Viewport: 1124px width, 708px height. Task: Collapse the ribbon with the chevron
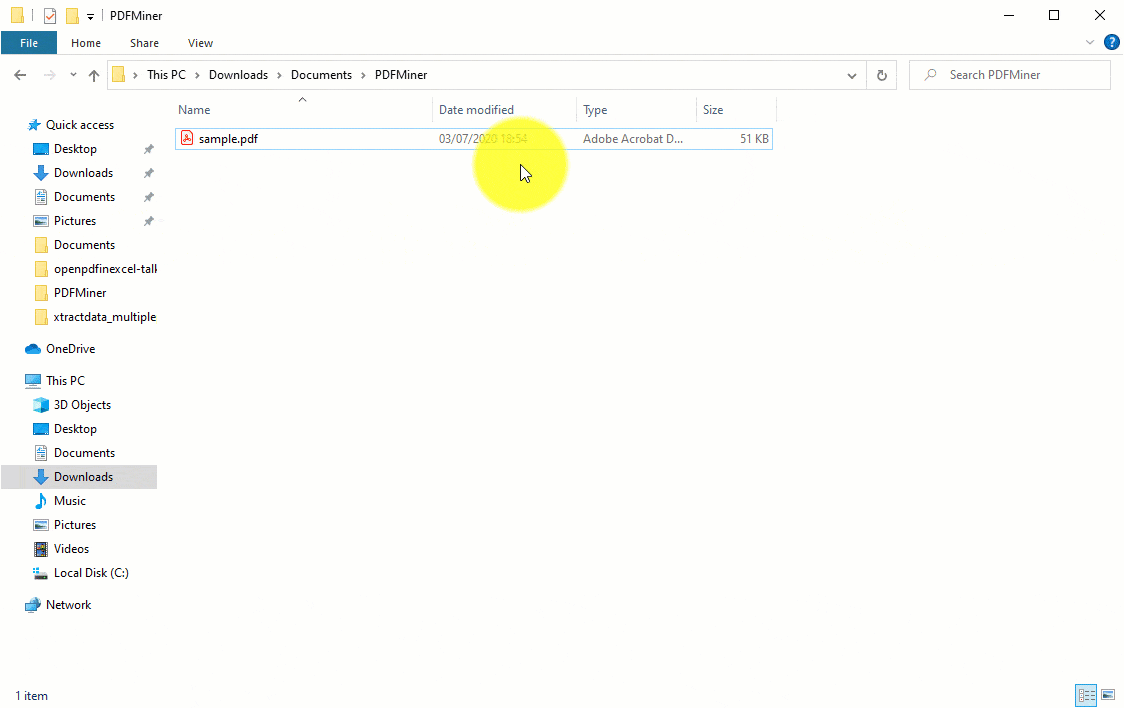tap(1090, 42)
